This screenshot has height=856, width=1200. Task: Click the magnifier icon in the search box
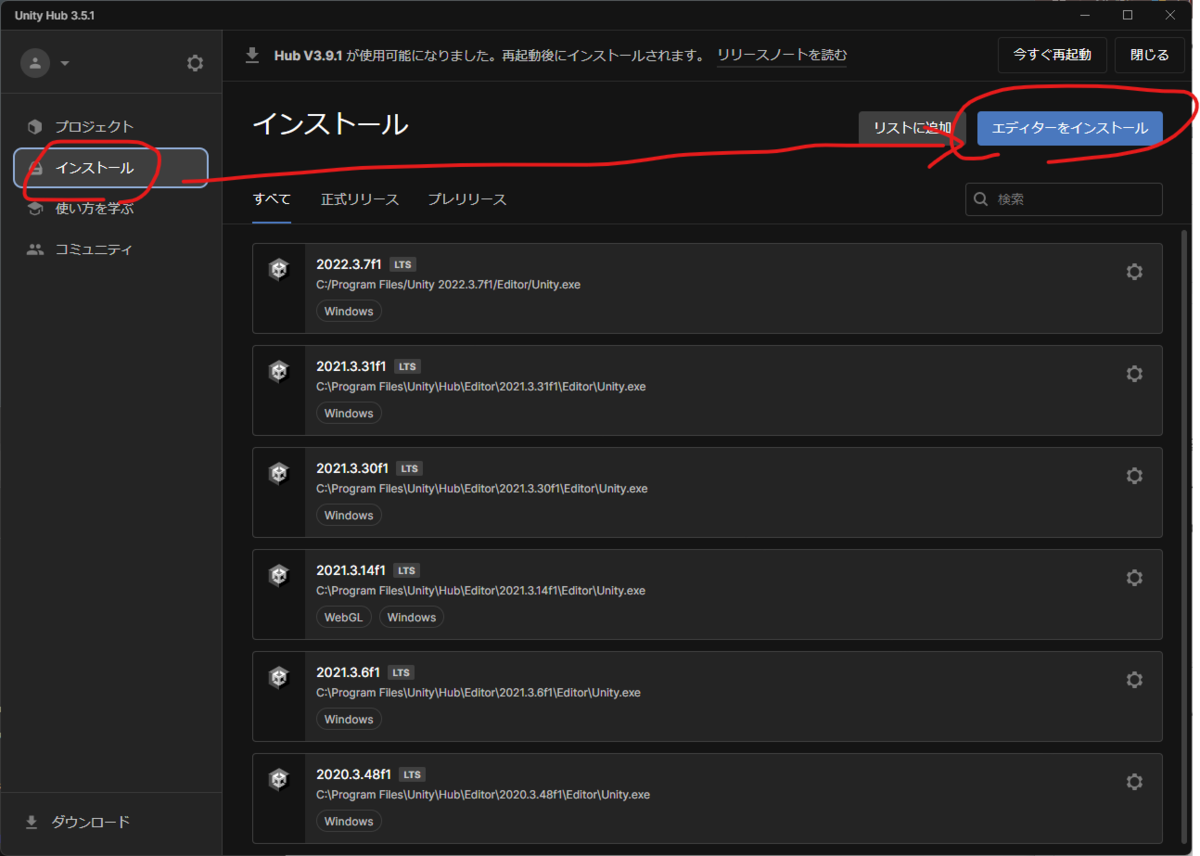click(979, 199)
